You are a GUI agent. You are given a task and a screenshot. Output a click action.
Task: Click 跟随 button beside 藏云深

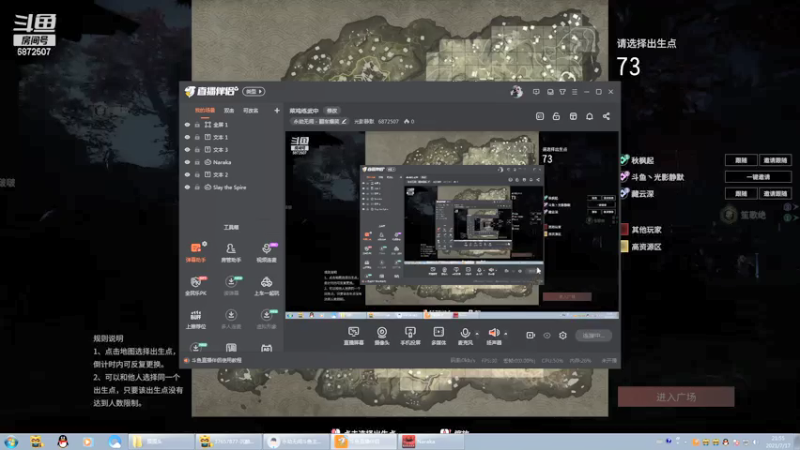pos(741,193)
